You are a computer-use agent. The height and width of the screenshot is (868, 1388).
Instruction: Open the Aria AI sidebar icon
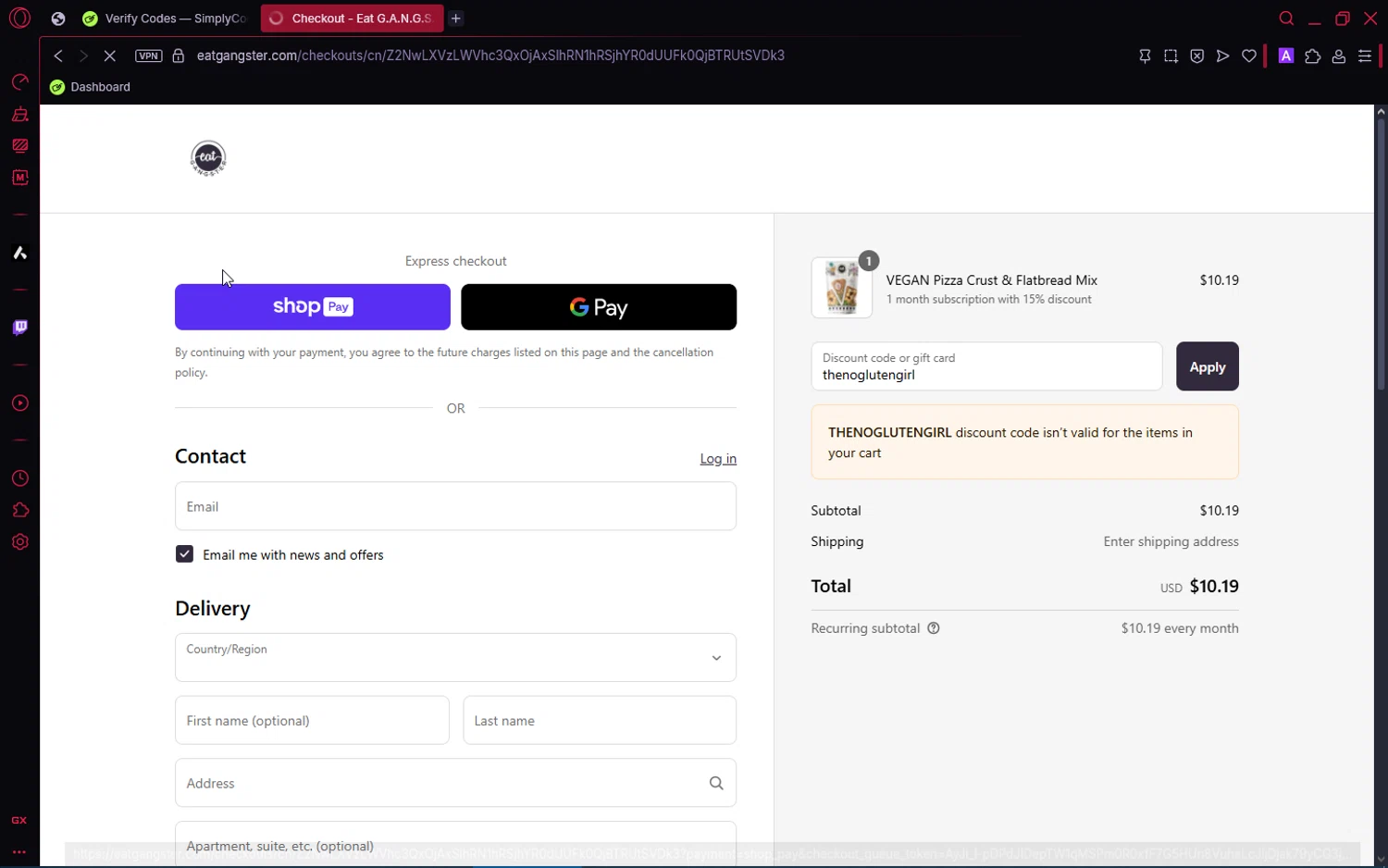19,253
